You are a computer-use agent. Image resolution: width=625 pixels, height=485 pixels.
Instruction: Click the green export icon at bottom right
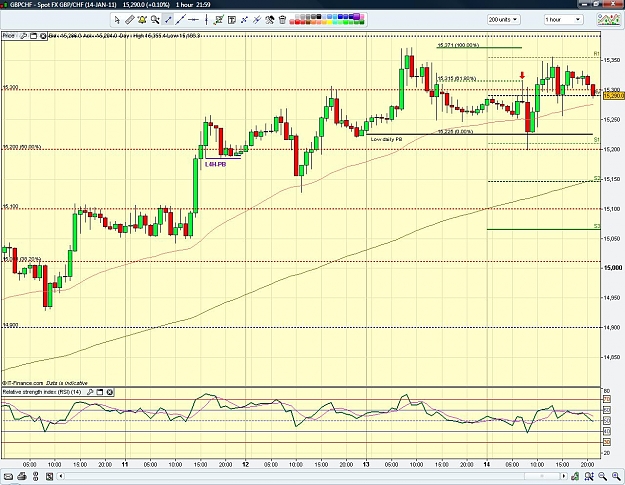[575, 476]
